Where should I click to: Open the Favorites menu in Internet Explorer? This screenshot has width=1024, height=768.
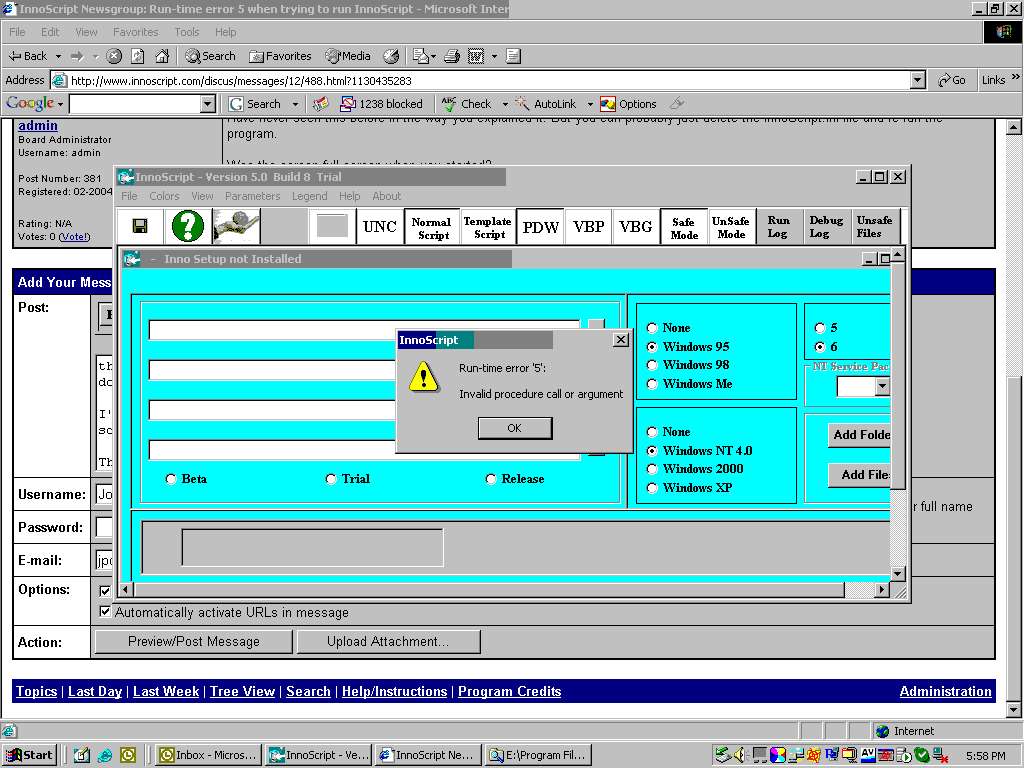coord(135,32)
